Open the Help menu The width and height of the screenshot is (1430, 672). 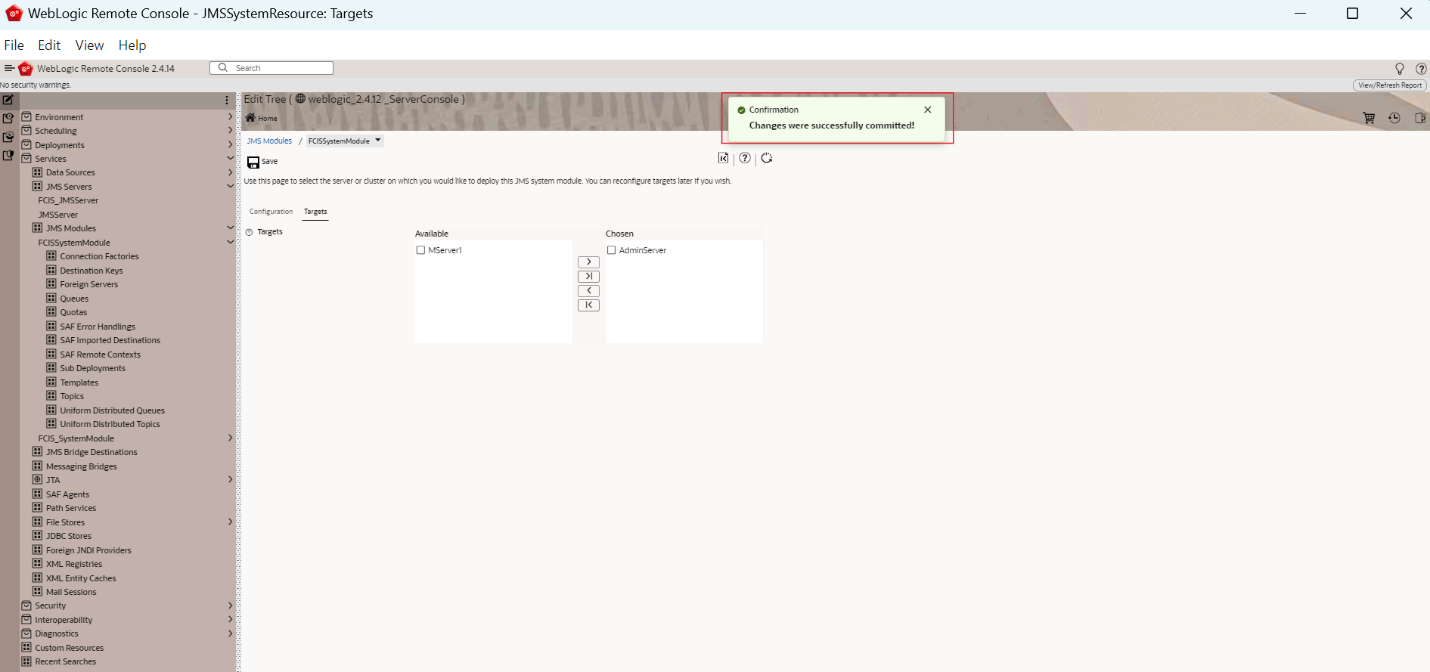pos(132,45)
